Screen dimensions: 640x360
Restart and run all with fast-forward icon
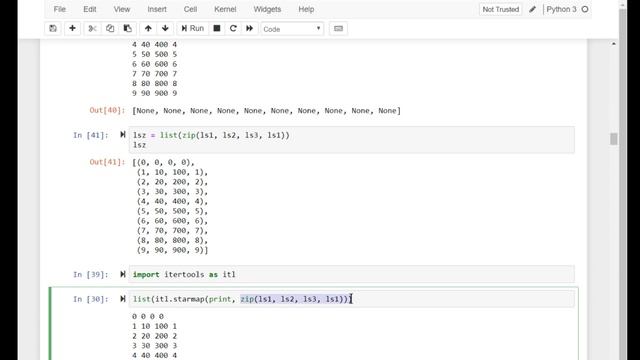pos(249,29)
